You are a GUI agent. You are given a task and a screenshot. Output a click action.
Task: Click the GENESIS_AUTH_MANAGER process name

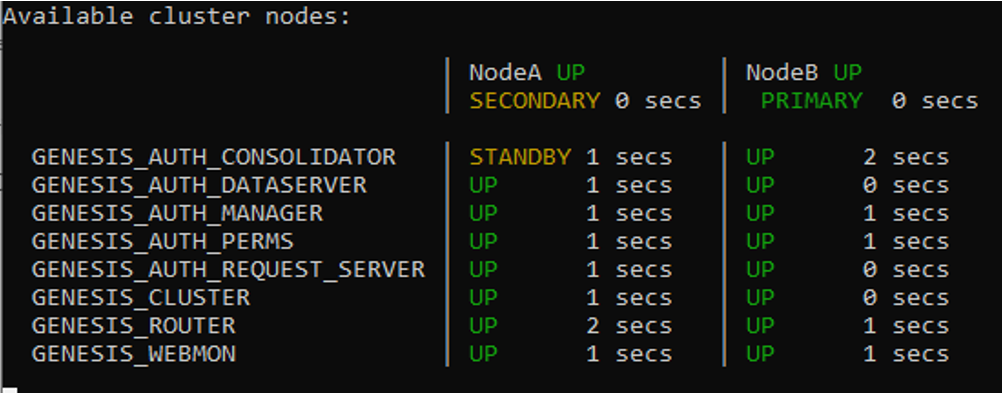pyautogui.click(x=177, y=213)
